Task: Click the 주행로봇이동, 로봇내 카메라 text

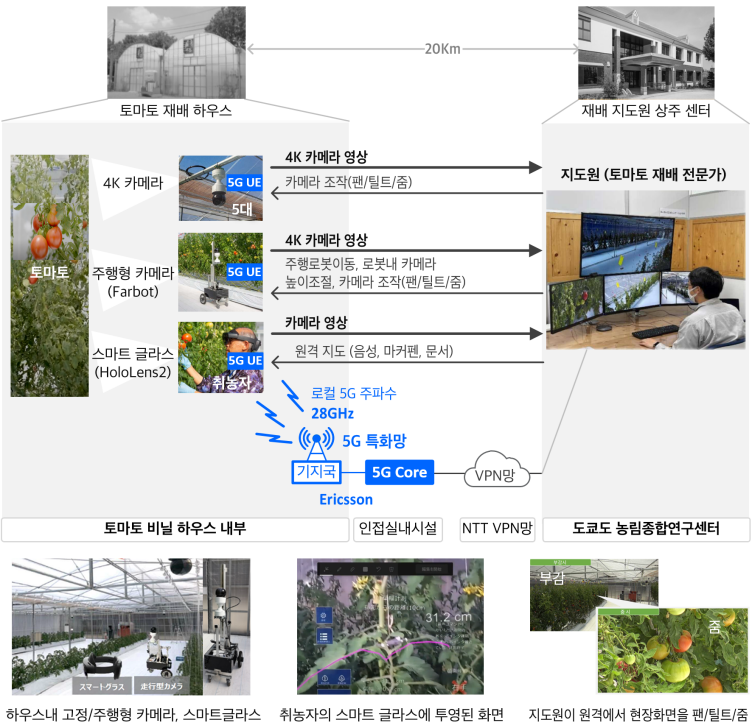Action: 361,263
